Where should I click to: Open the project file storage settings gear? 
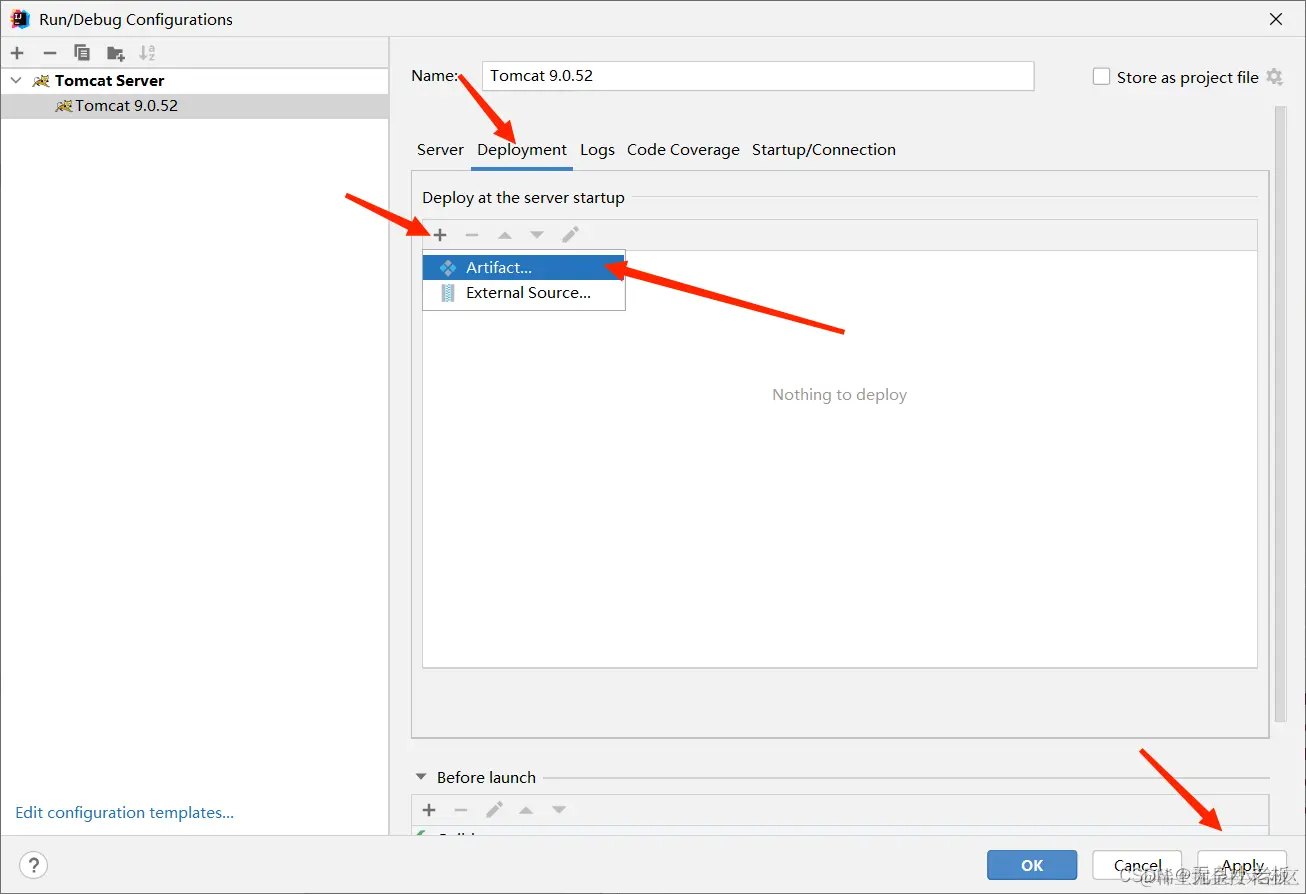click(x=1274, y=77)
